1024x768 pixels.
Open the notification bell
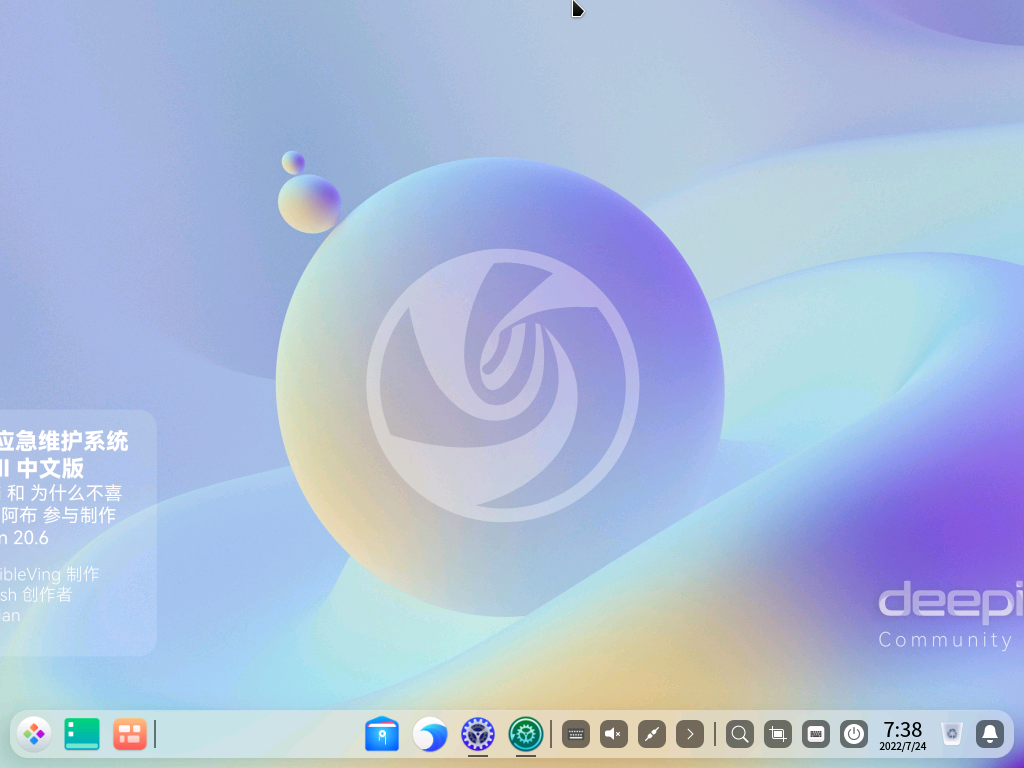click(990, 734)
